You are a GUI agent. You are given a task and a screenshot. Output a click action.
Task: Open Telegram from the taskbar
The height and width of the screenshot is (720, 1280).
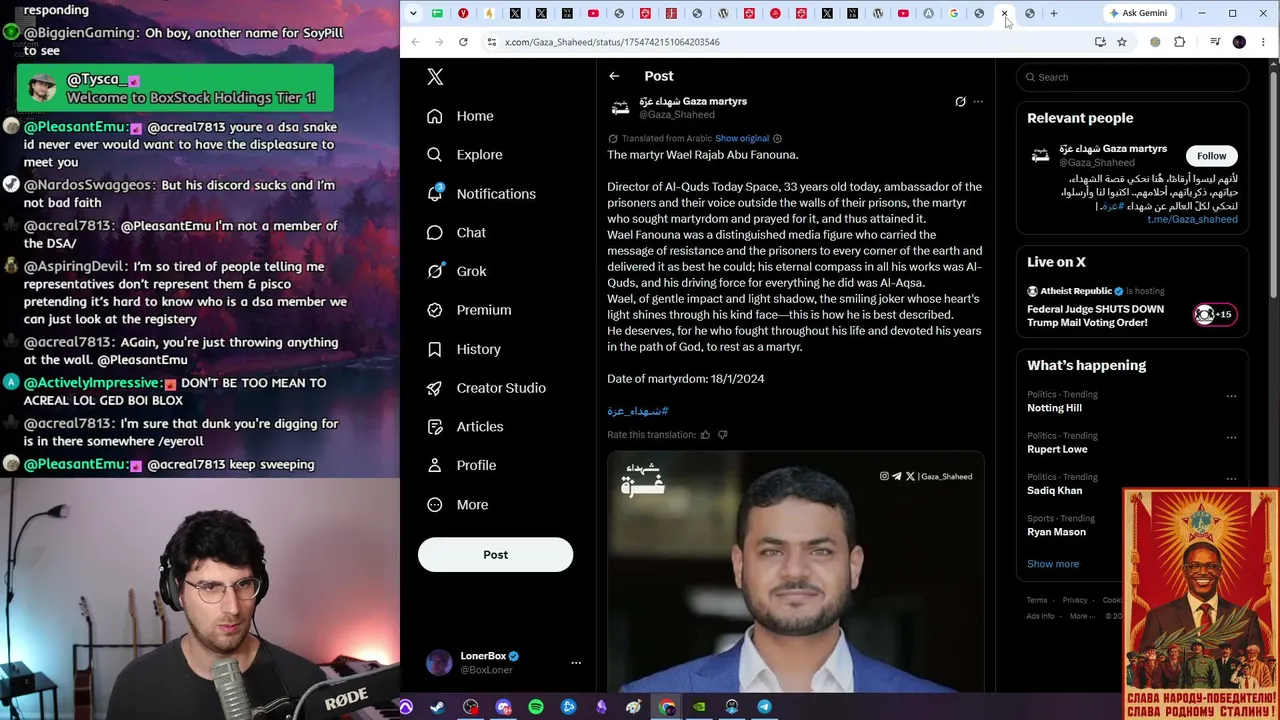764,707
